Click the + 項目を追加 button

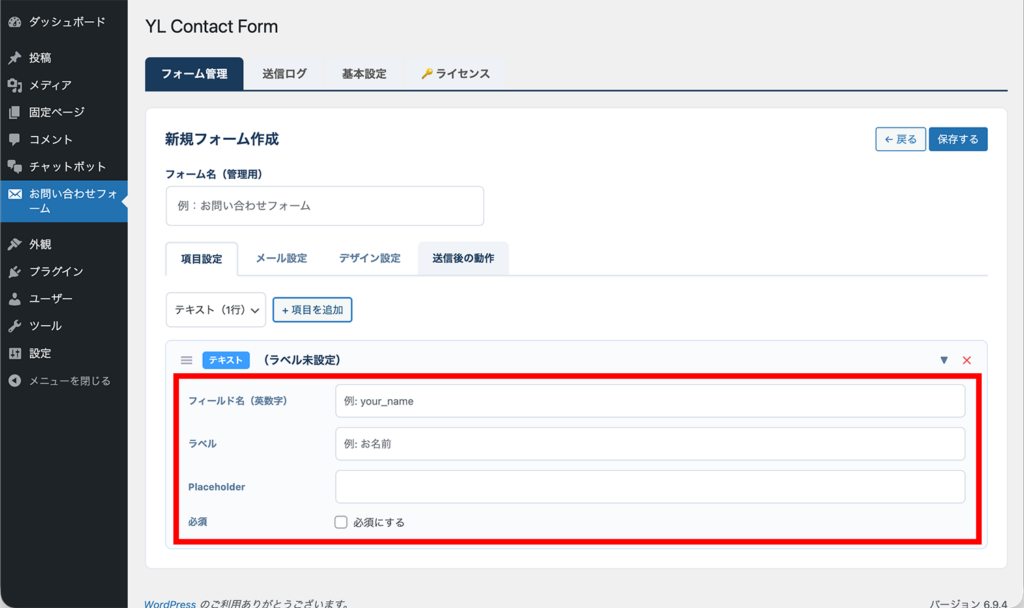coord(312,310)
